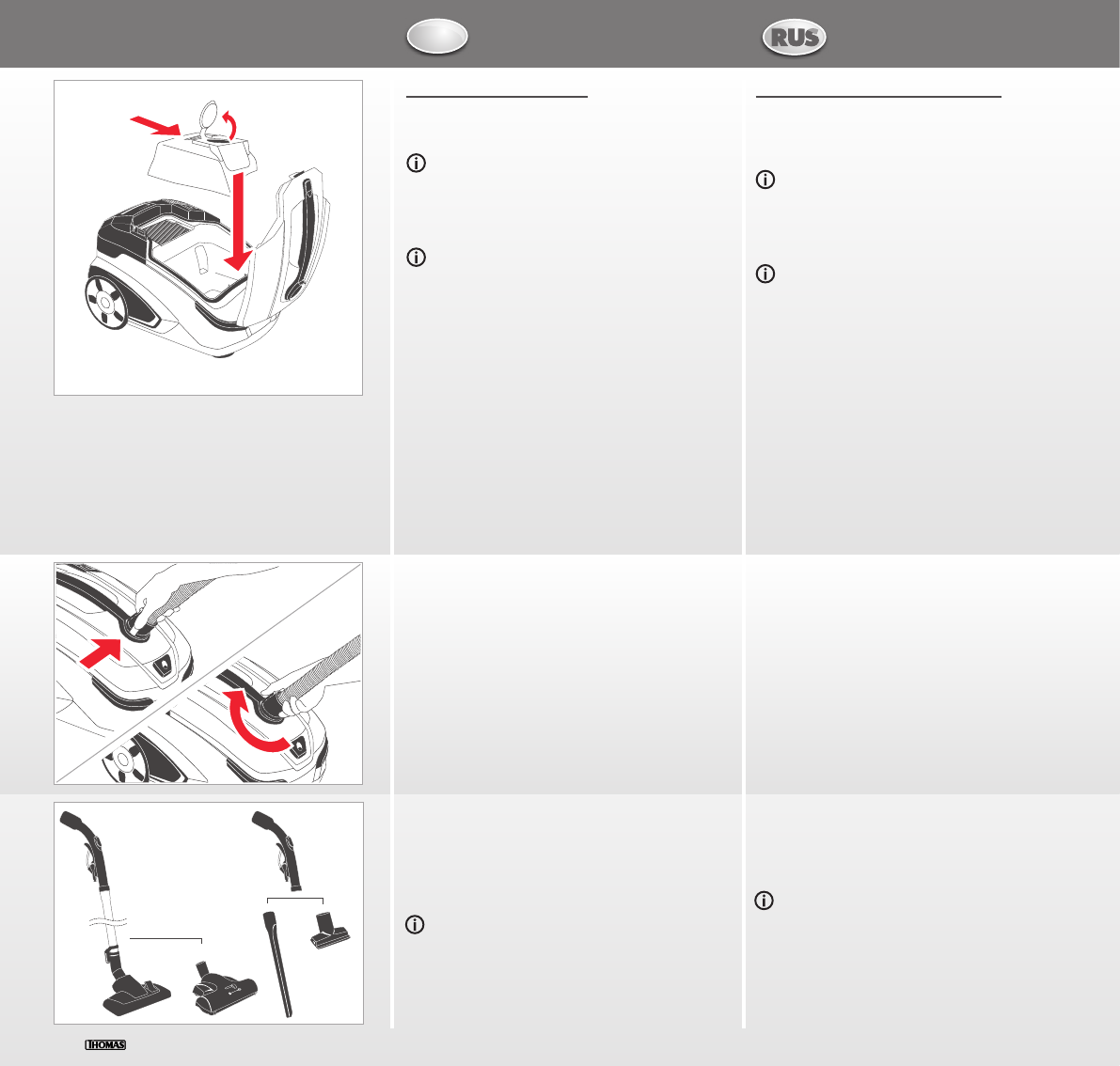Select the second info icon in the middle column
Image resolution: width=1120 pixels, height=1066 pixels.
416,257
